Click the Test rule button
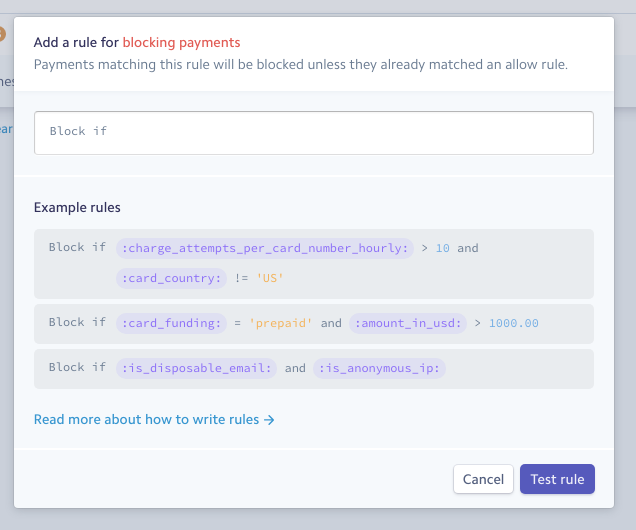 pyautogui.click(x=557, y=479)
